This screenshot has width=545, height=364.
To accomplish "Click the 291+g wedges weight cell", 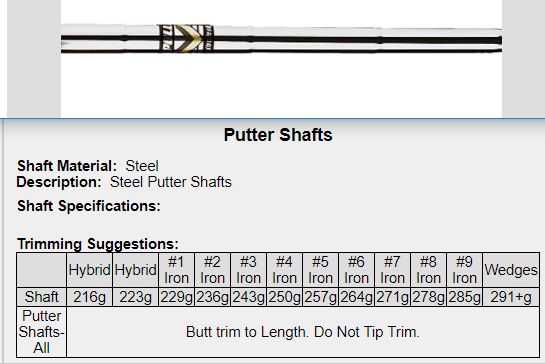I will pos(511,297).
